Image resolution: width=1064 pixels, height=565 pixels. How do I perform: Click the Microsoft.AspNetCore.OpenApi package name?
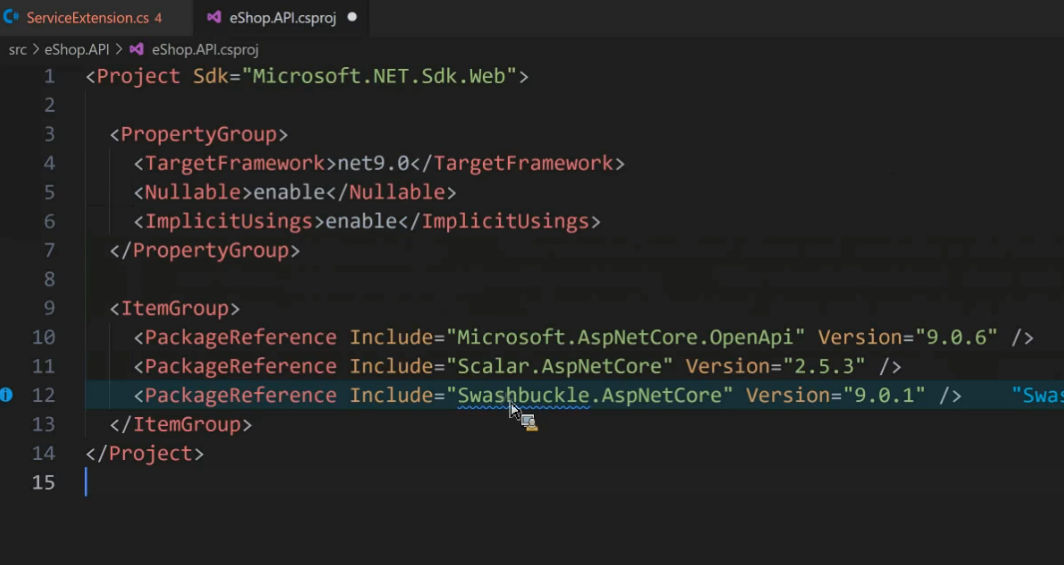pyautogui.click(x=625, y=337)
